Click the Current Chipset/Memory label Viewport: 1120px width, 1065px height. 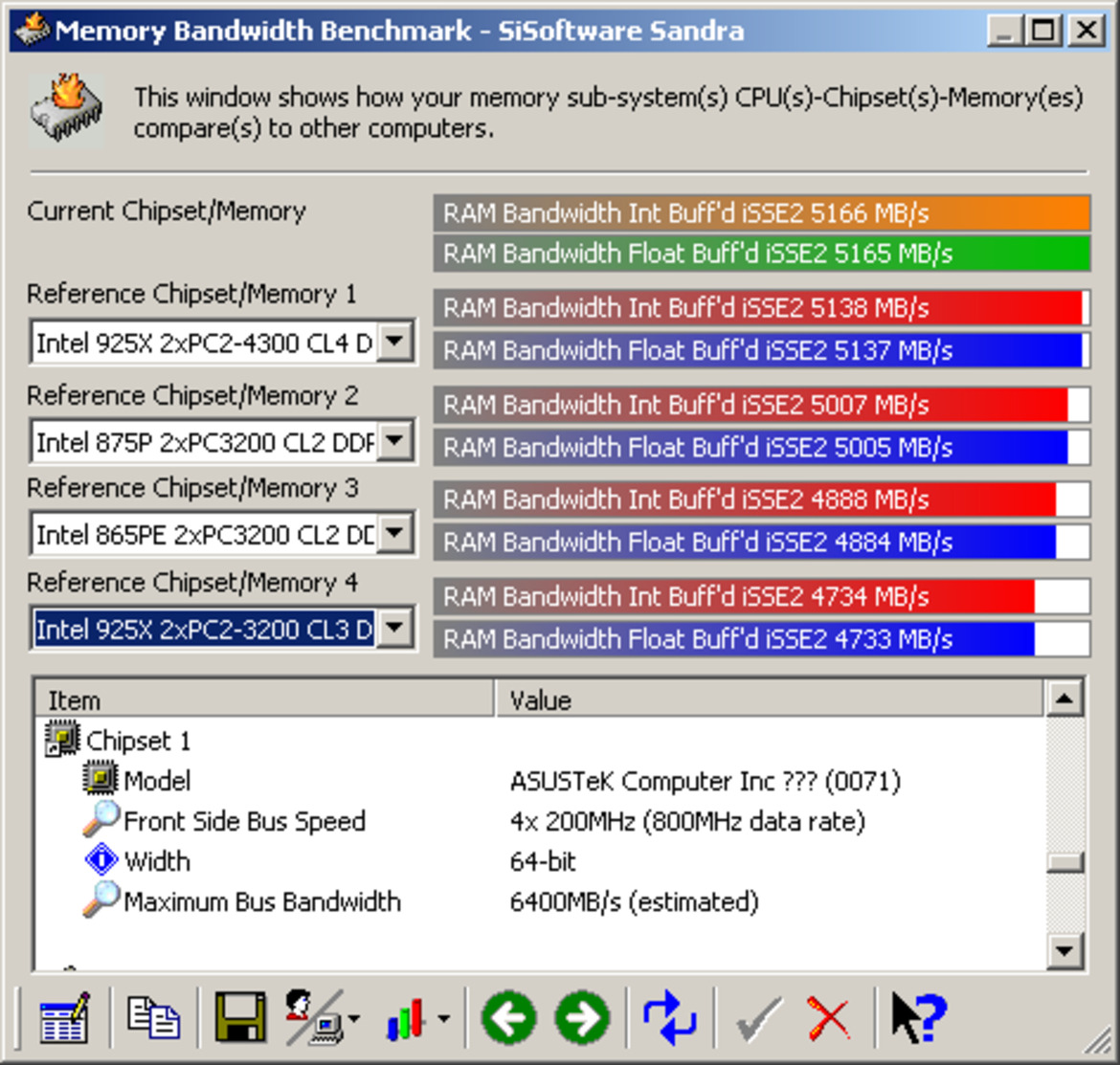[x=167, y=211]
